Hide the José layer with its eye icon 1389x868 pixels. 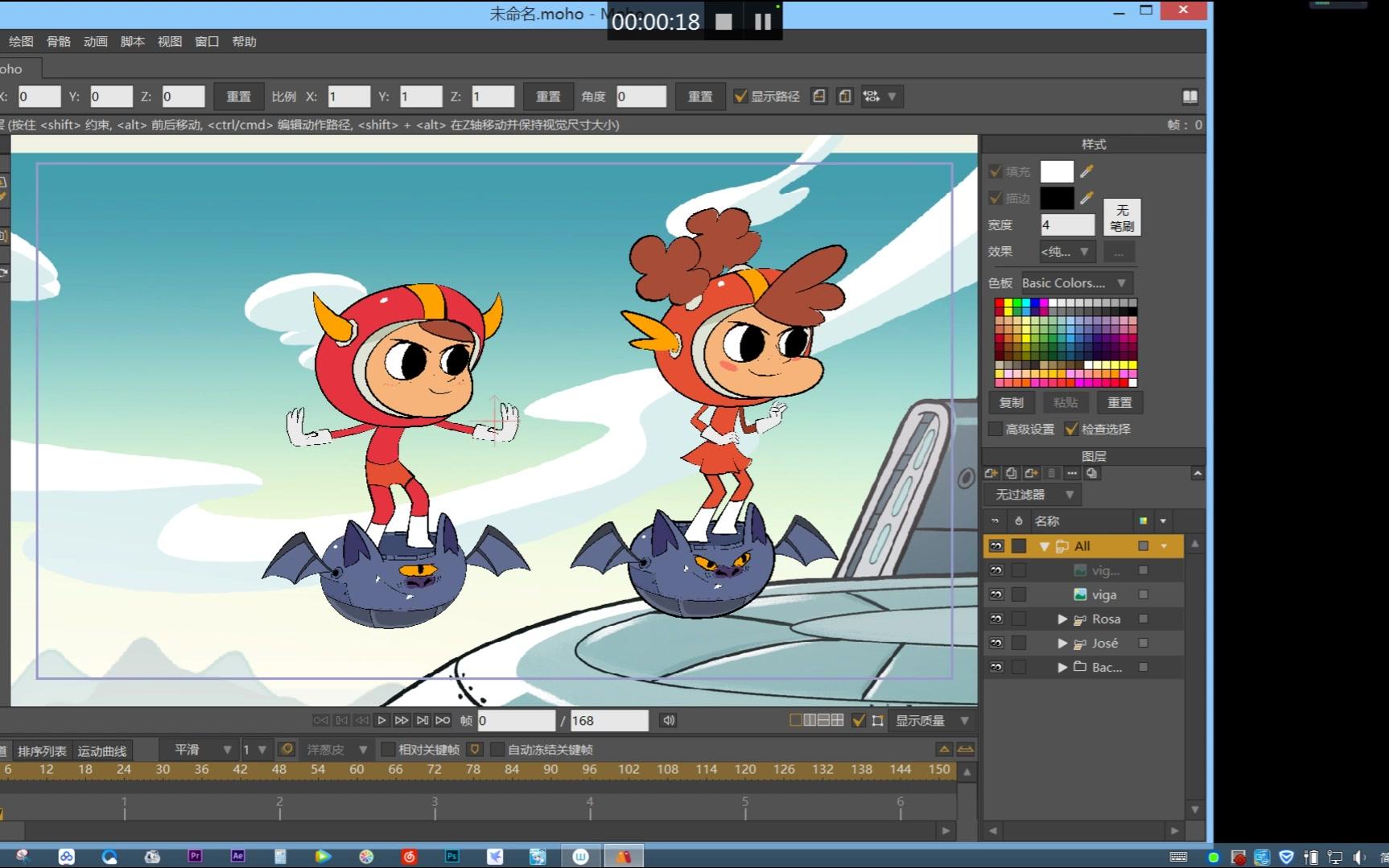[996, 643]
